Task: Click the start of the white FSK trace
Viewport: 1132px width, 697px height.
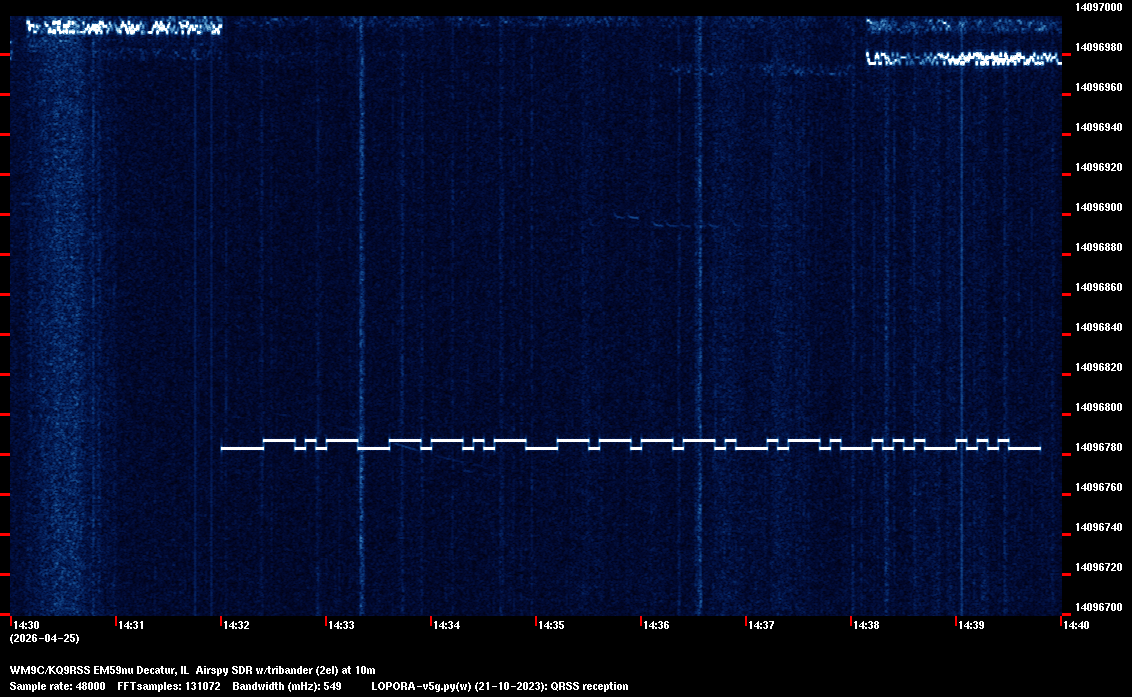Action: point(224,448)
